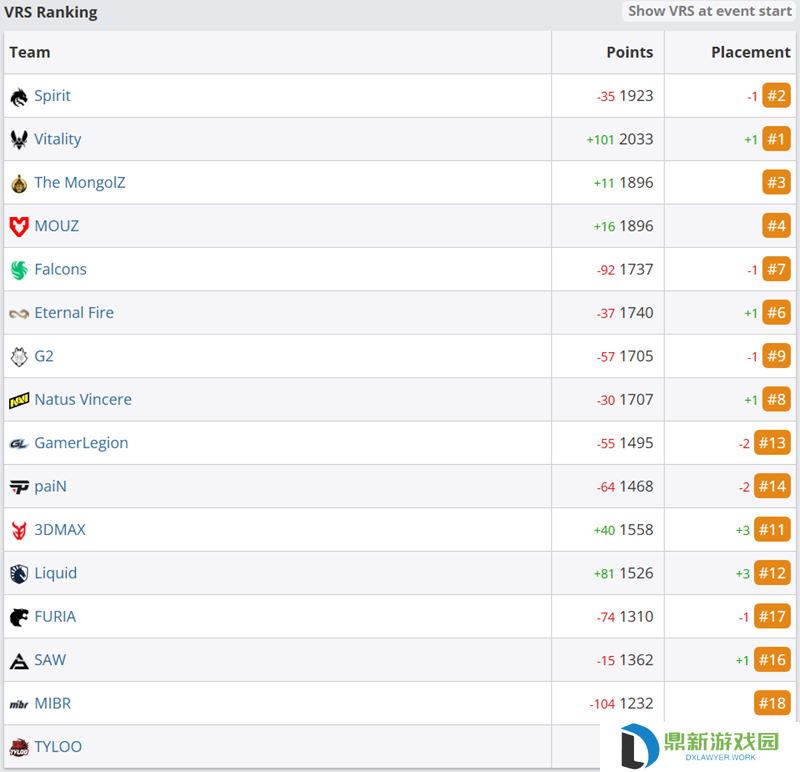Open the Natus Vincere team link
The width and height of the screenshot is (800, 772).
(83, 400)
